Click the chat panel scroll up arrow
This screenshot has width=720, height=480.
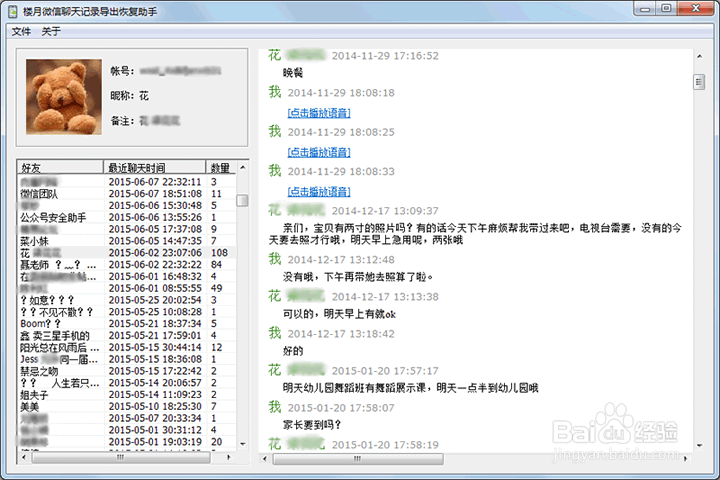[699, 56]
